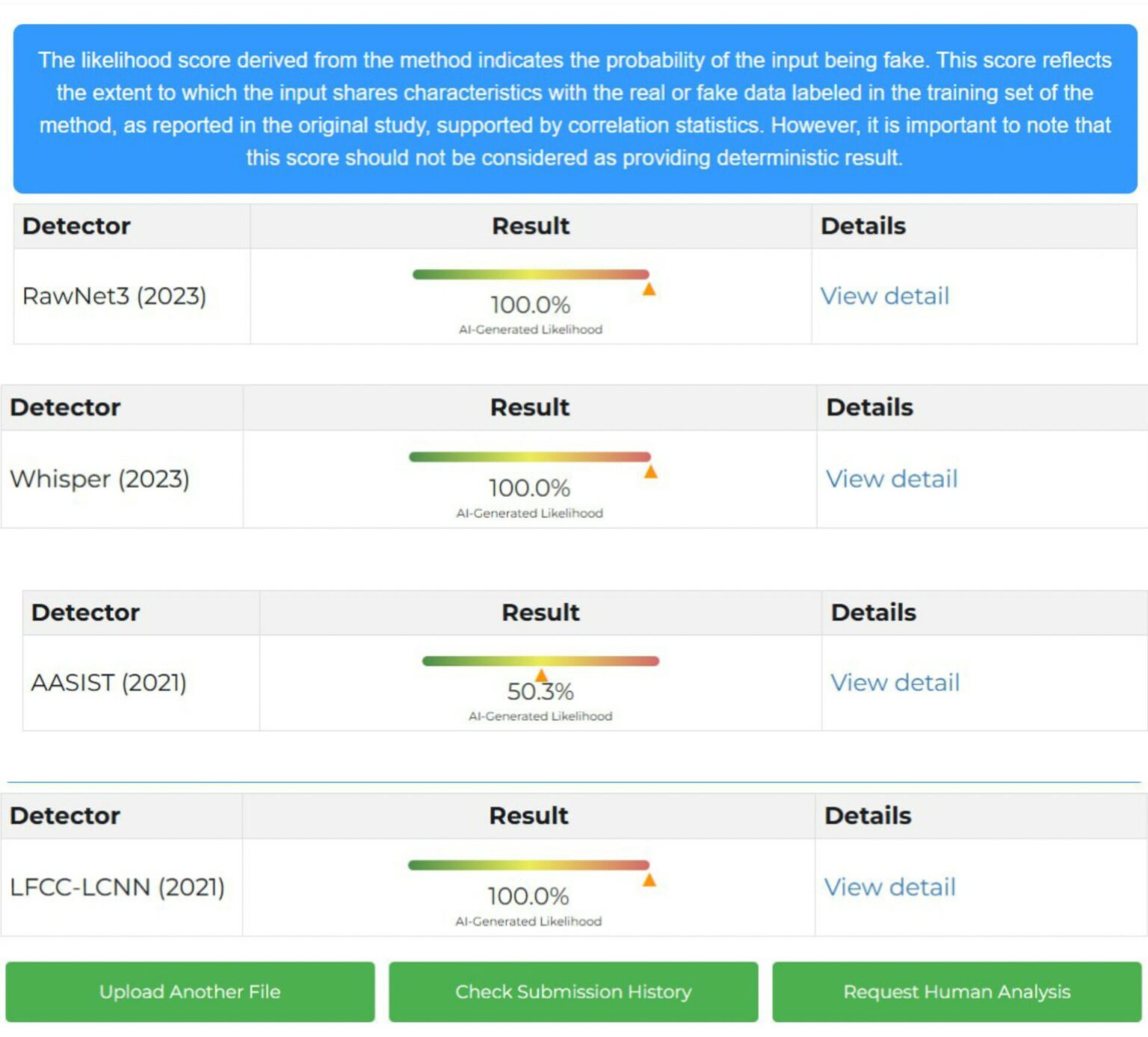
Task: Open View detail for RawNet3 (2023)
Action: coord(884,296)
